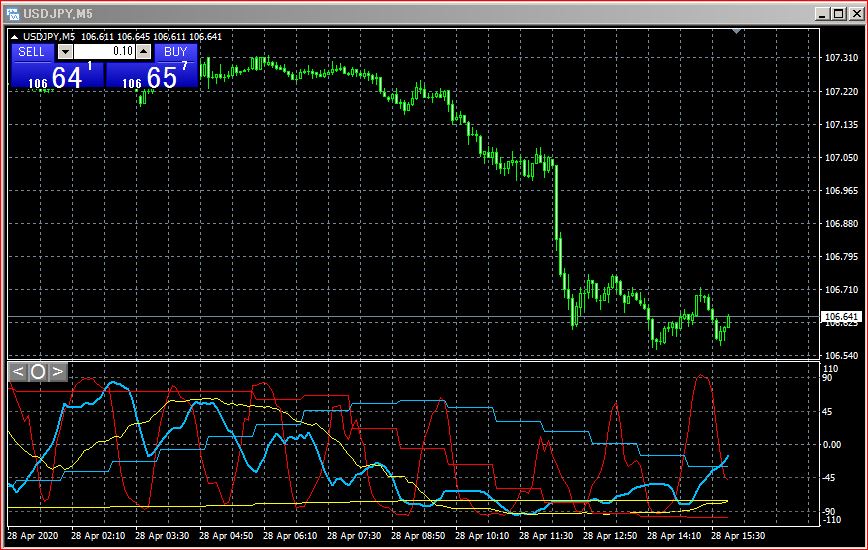The width and height of the screenshot is (868, 550).
Task: Click the SELL button
Action: point(32,52)
